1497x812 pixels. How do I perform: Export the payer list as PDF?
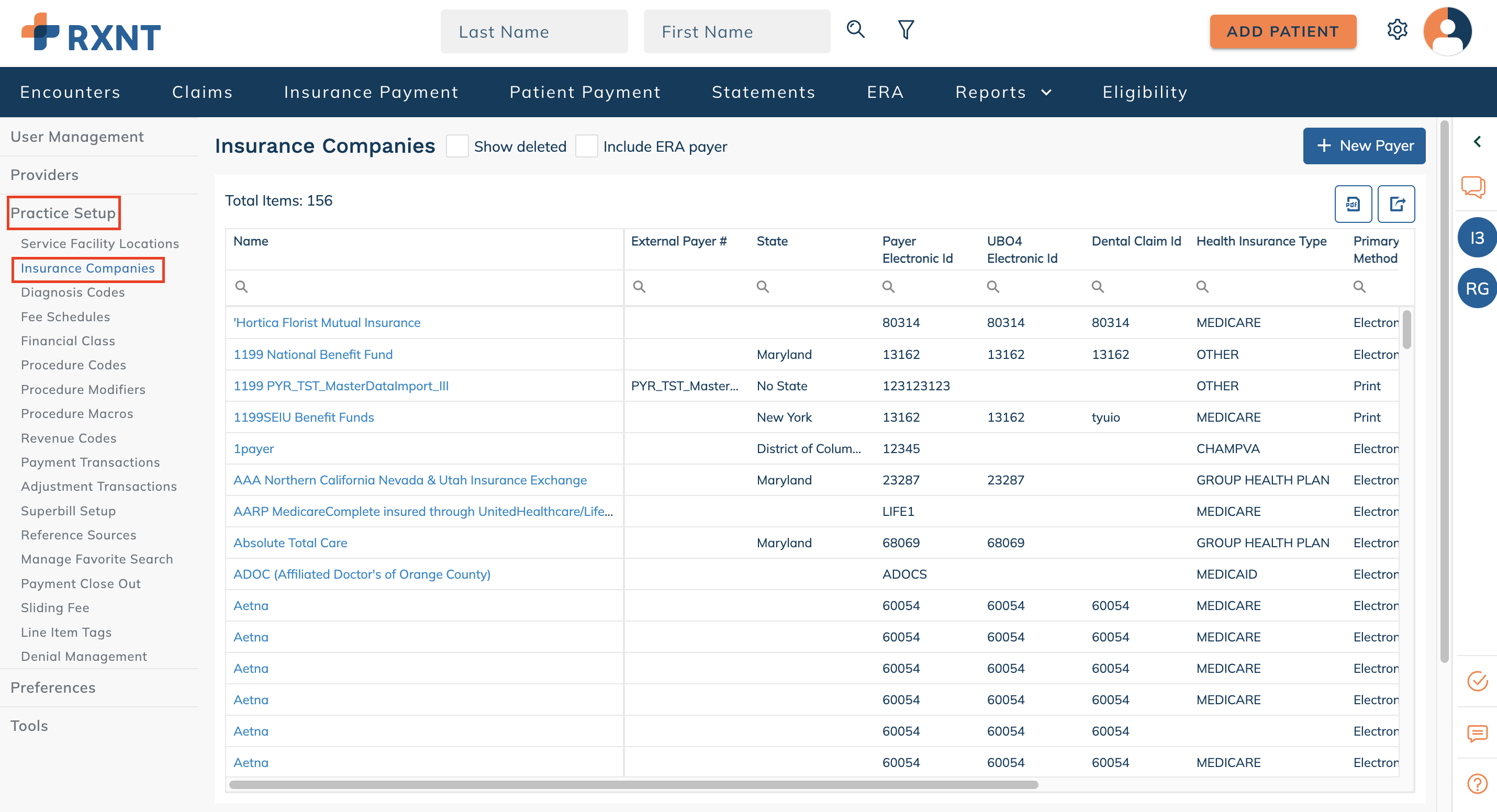pyautogui.click(x=1353, y=204)
